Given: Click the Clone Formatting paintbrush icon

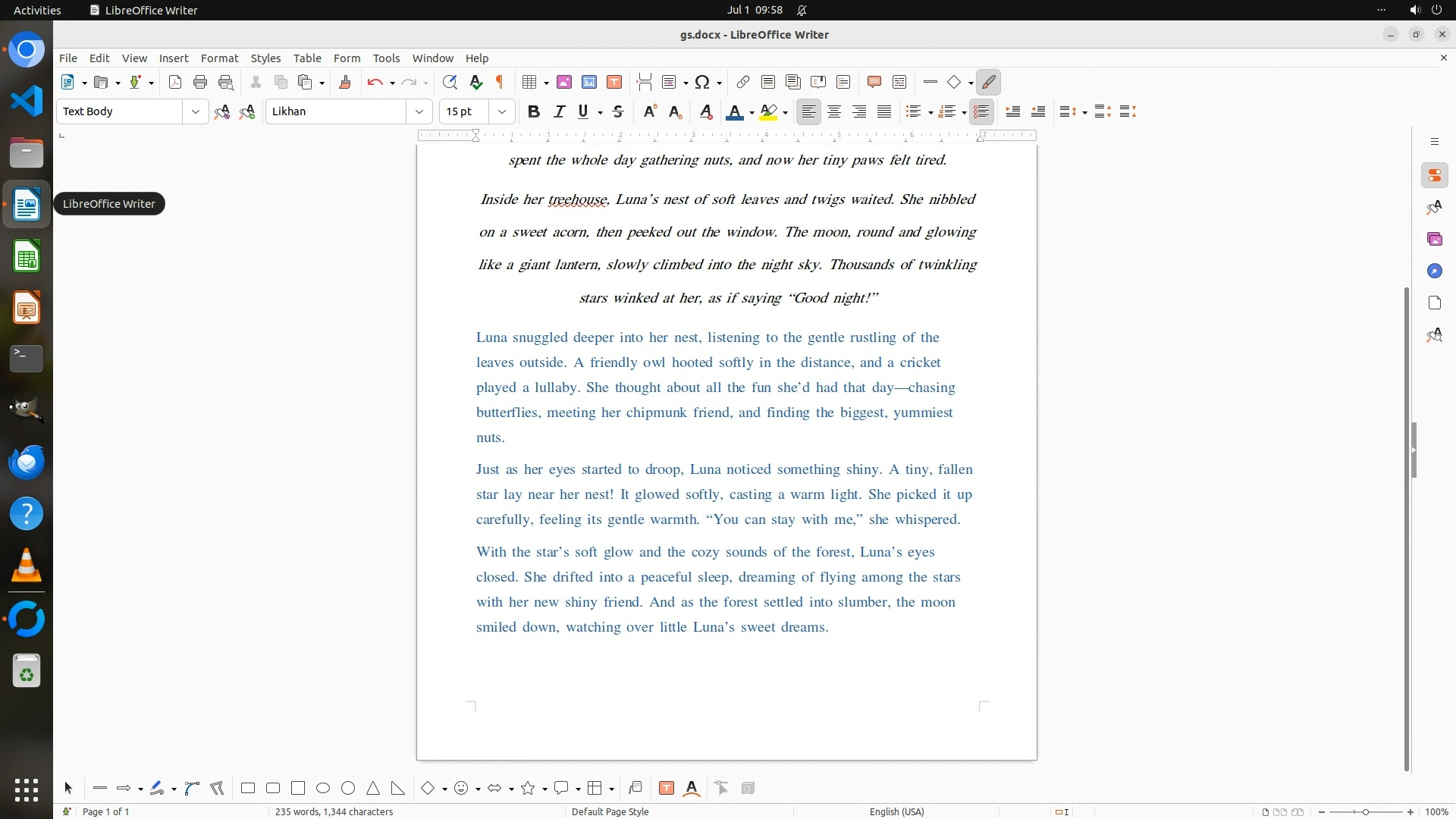Looking at the screenshot, I should tap(345, 83).
